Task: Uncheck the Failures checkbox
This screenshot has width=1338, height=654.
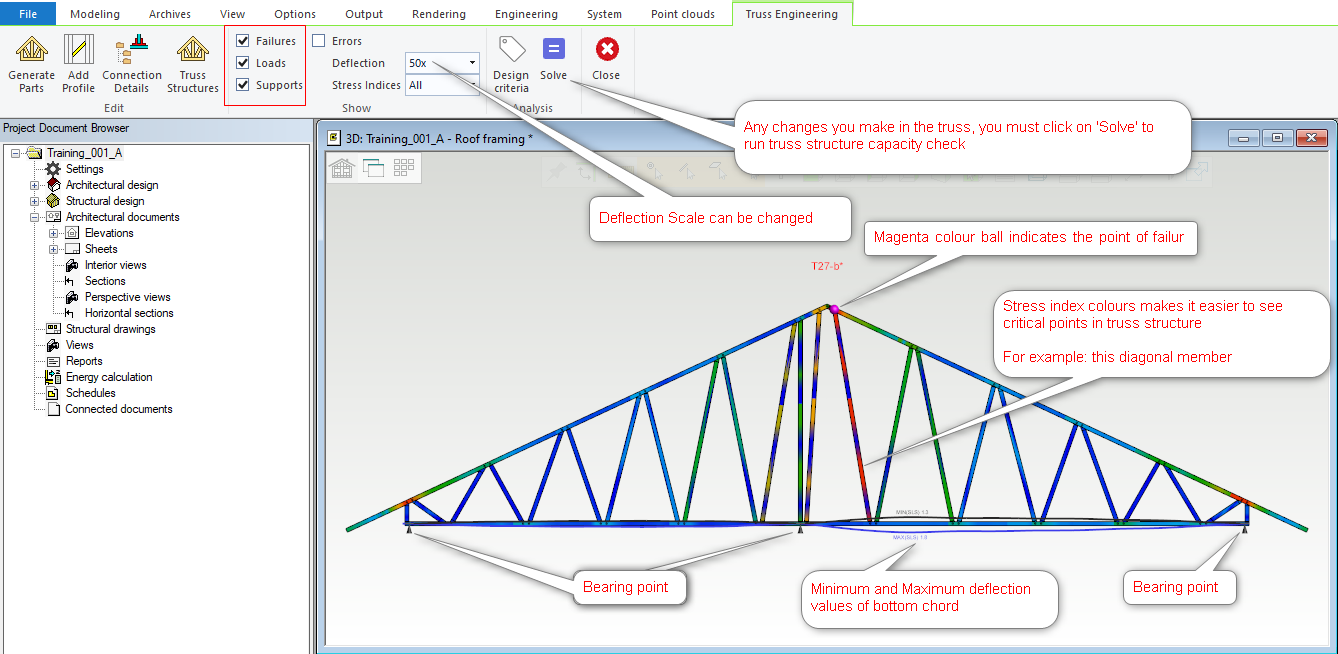Action: [243, 41]
